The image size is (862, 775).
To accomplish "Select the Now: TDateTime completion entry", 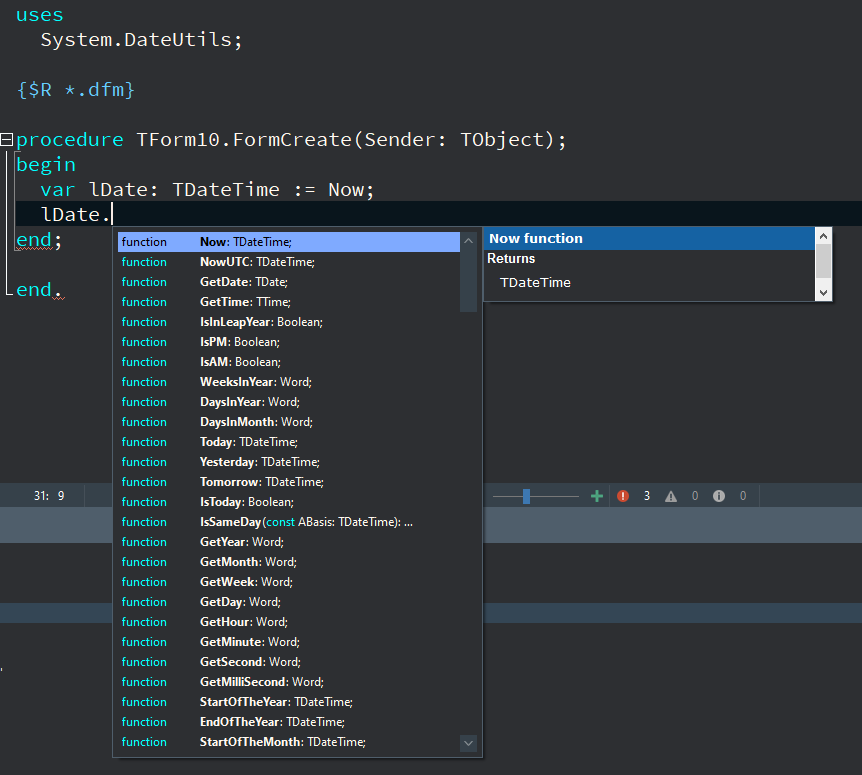I will [x=289, y=242].
